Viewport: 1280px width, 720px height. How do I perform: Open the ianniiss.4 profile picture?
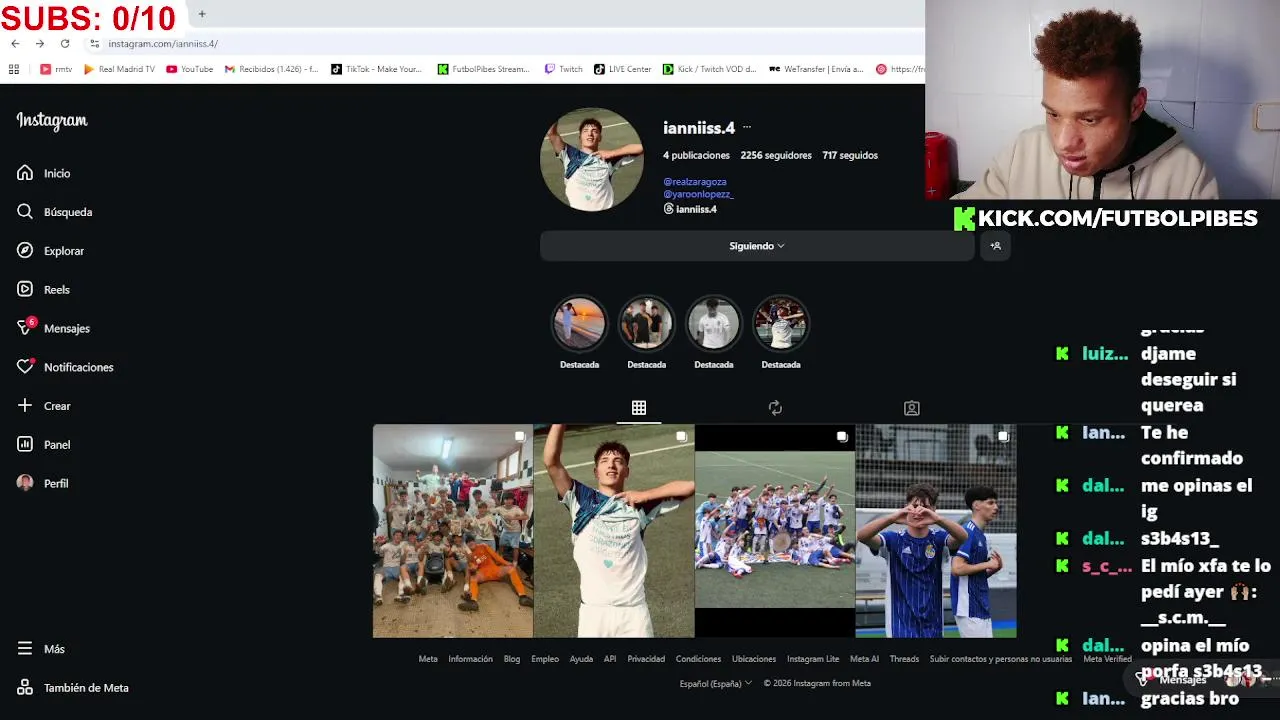coord(591,160)
